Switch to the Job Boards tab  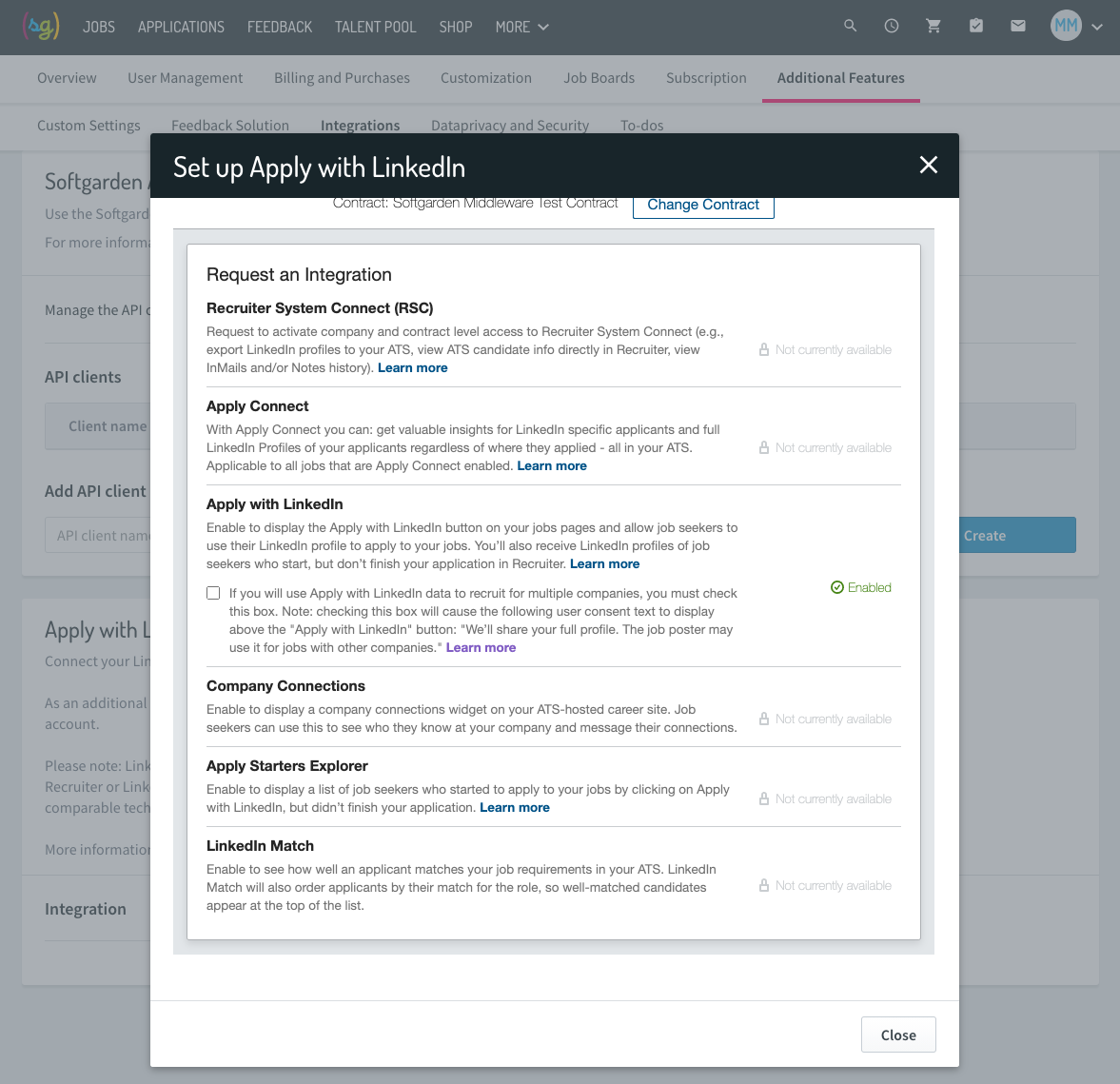click(x=599, y=78)
